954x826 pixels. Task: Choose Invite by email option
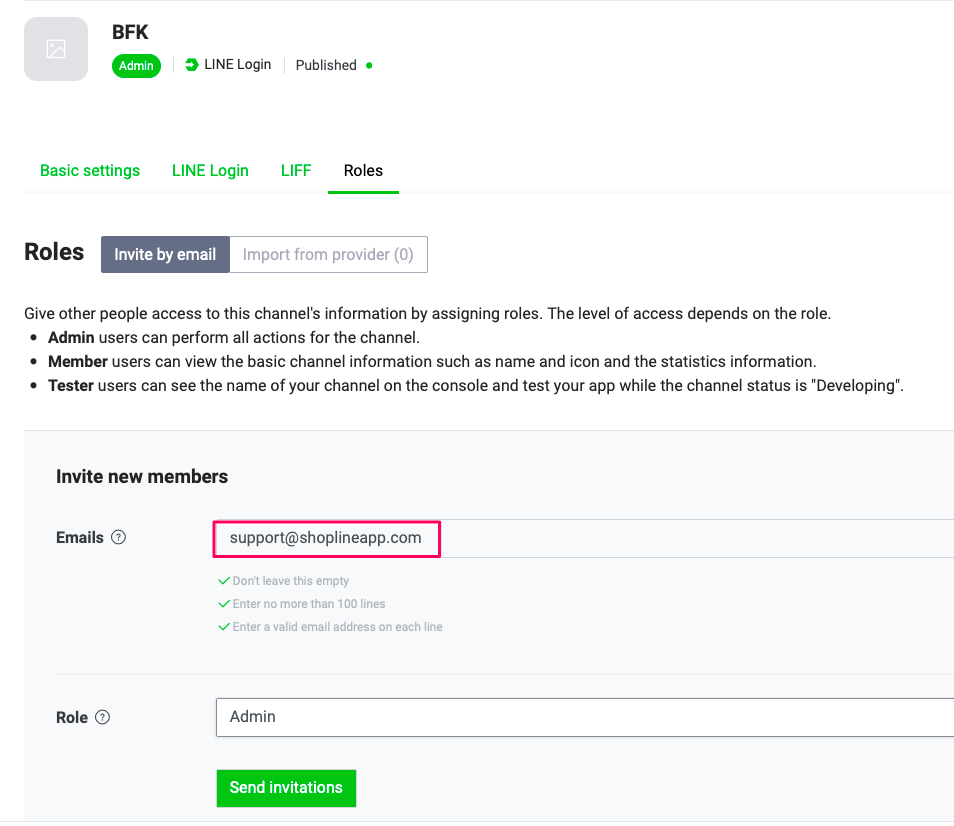pos(165,254)
